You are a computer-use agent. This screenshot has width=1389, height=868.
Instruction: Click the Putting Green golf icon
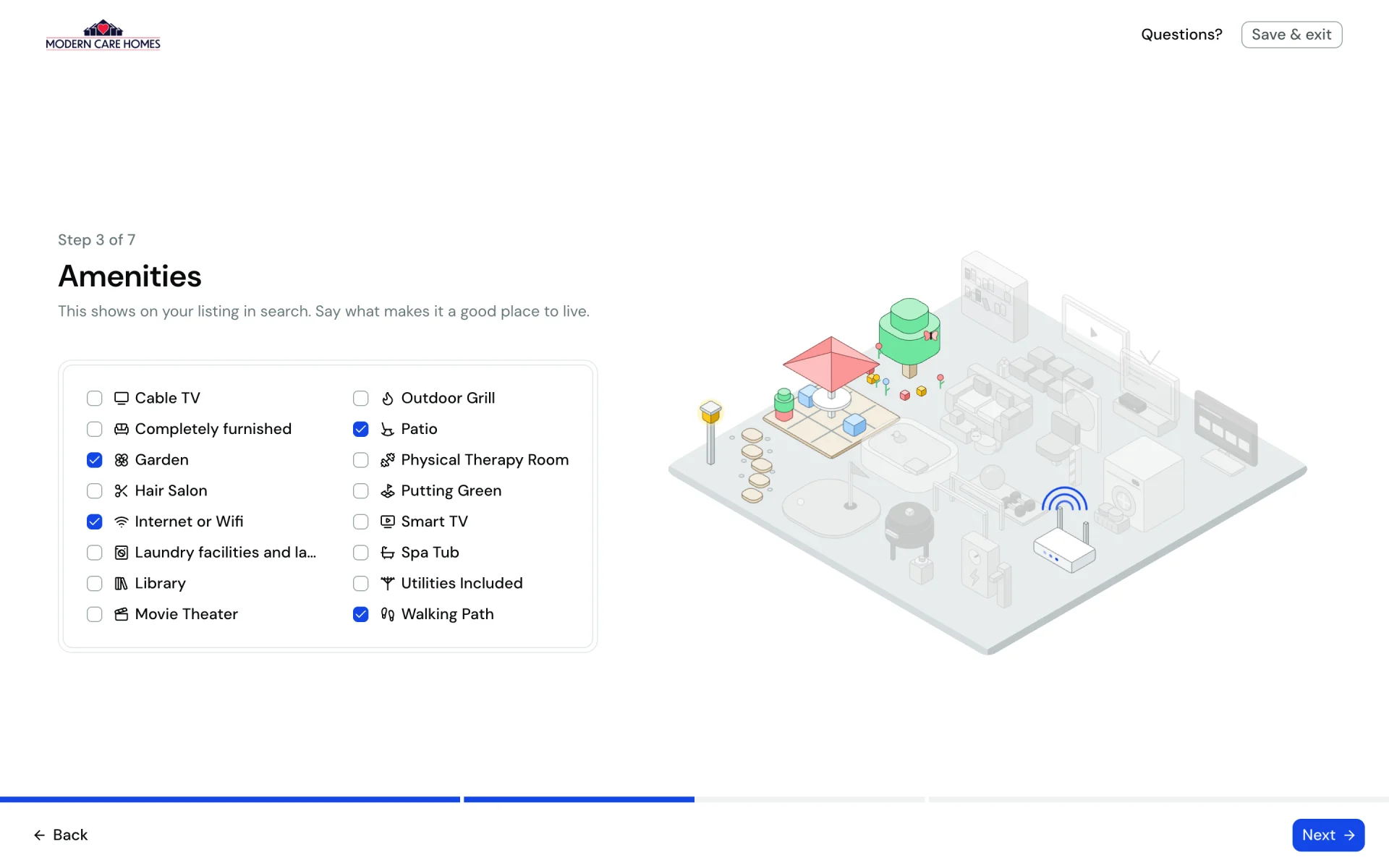388,491
